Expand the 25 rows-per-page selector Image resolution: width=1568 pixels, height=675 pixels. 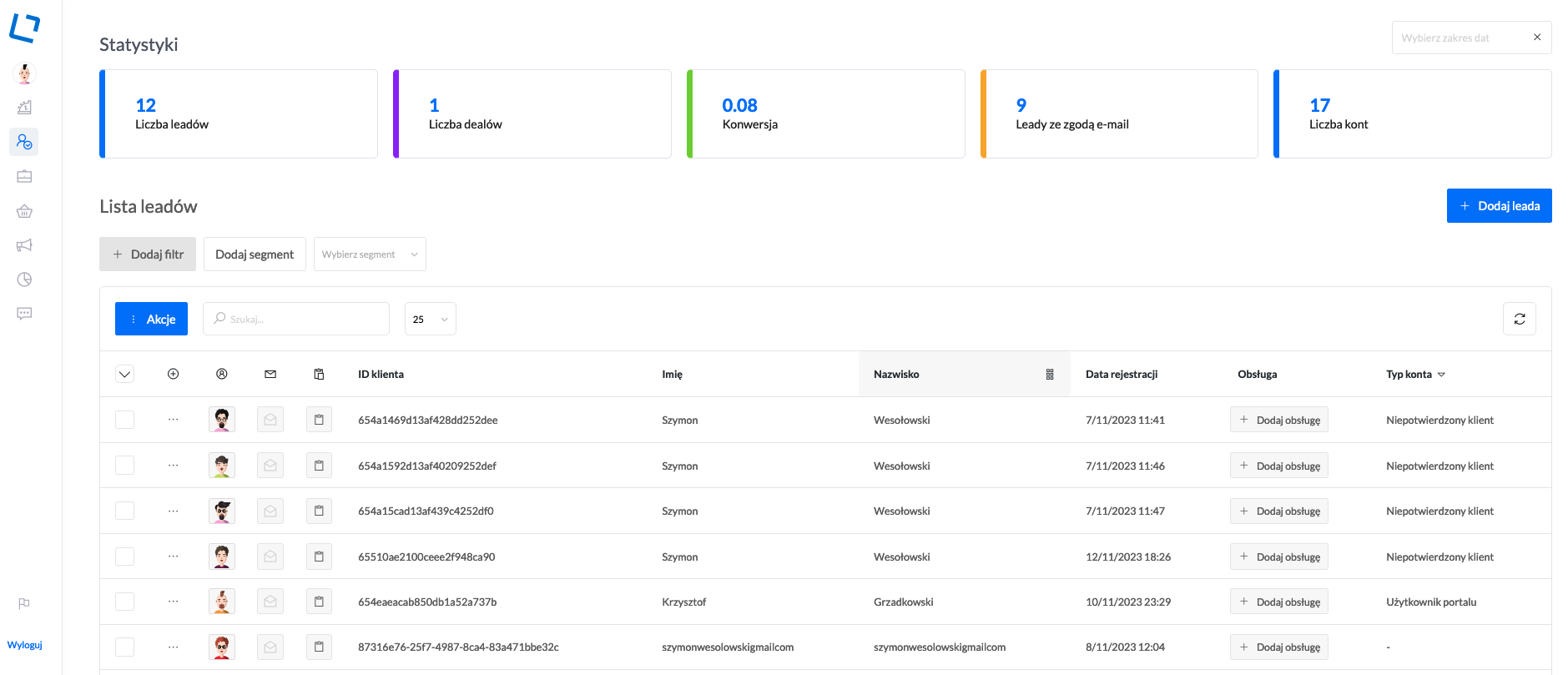(x=430, y=319)
